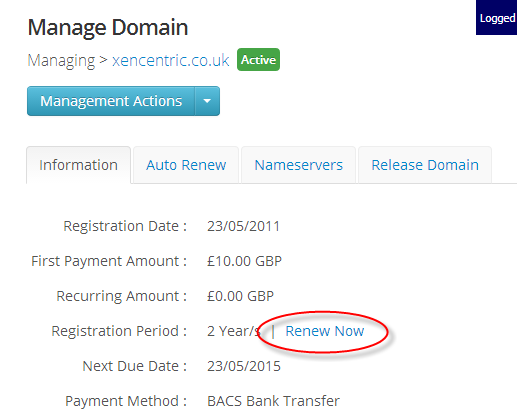Switch to the Information tab
This screenshot has width=517, height=420.
[78, 165]
